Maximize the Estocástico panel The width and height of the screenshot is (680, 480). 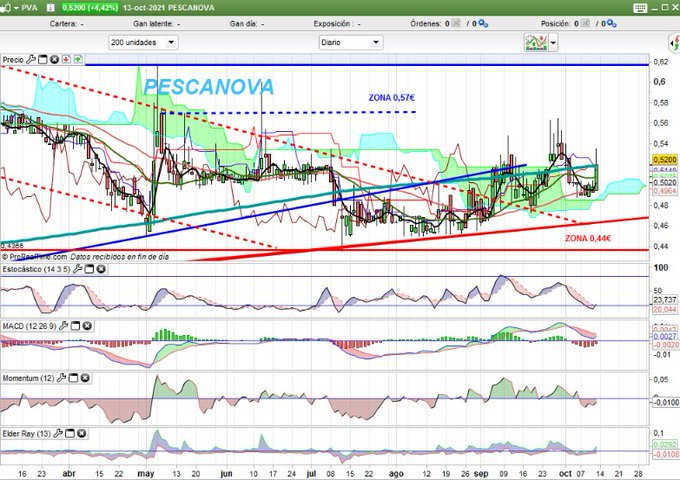pyautogui.click(x=89, y=269)
